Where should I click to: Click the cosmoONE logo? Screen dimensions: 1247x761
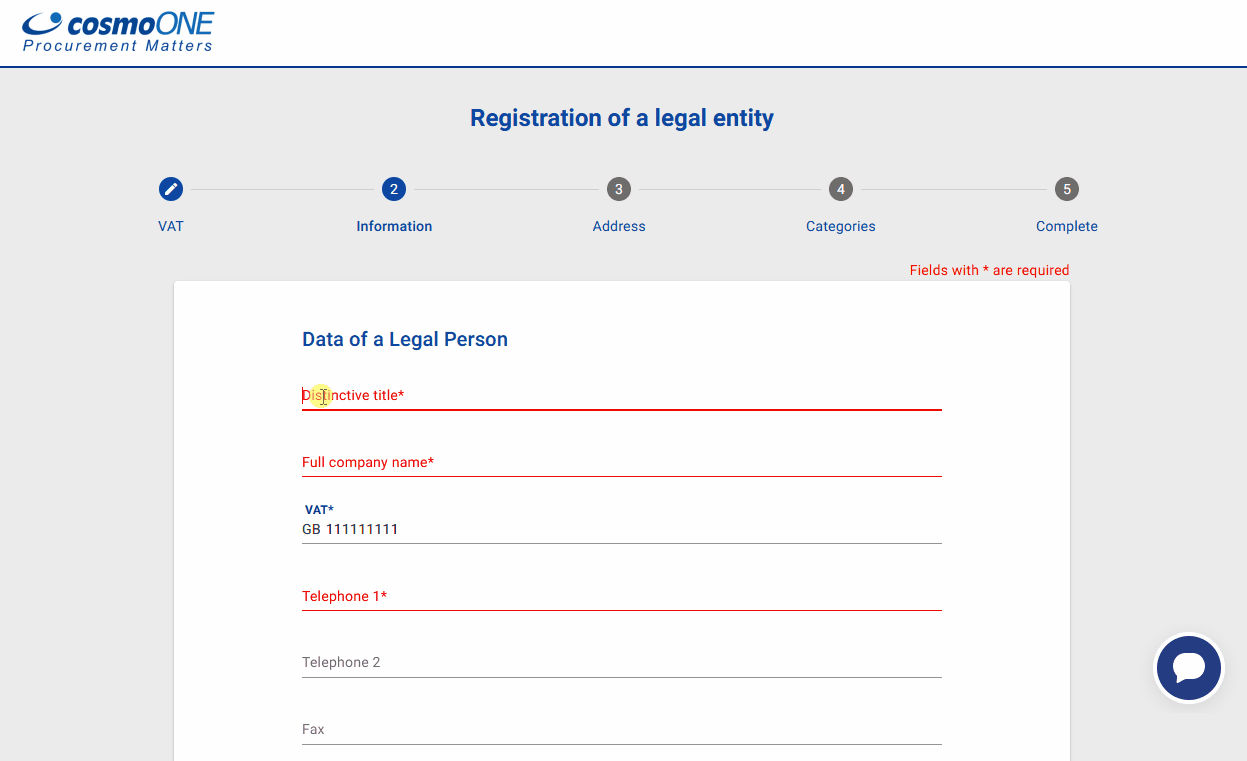tap(118, 32)
